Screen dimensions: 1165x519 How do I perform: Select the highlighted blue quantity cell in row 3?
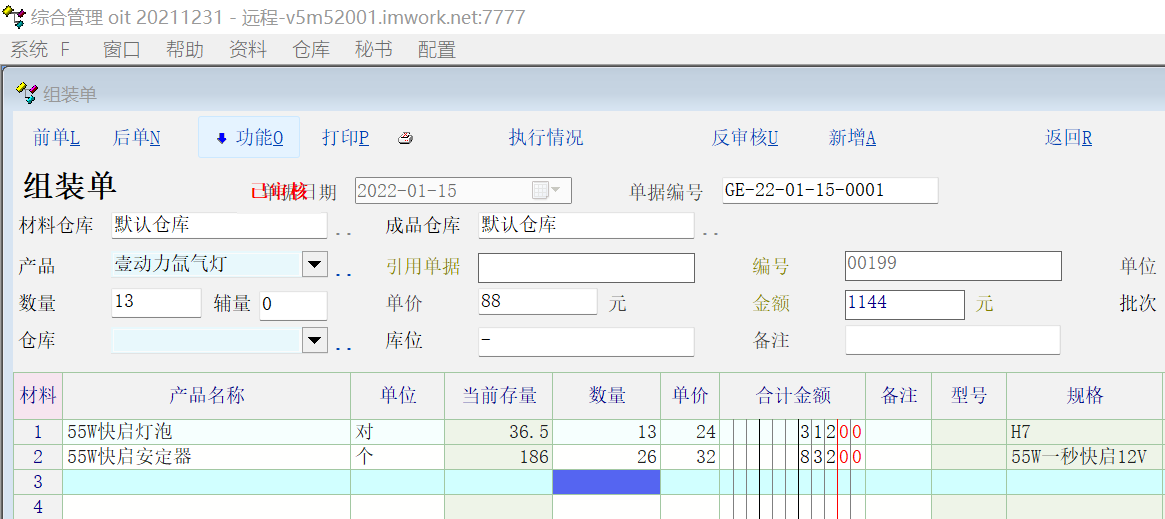(606, 482)
